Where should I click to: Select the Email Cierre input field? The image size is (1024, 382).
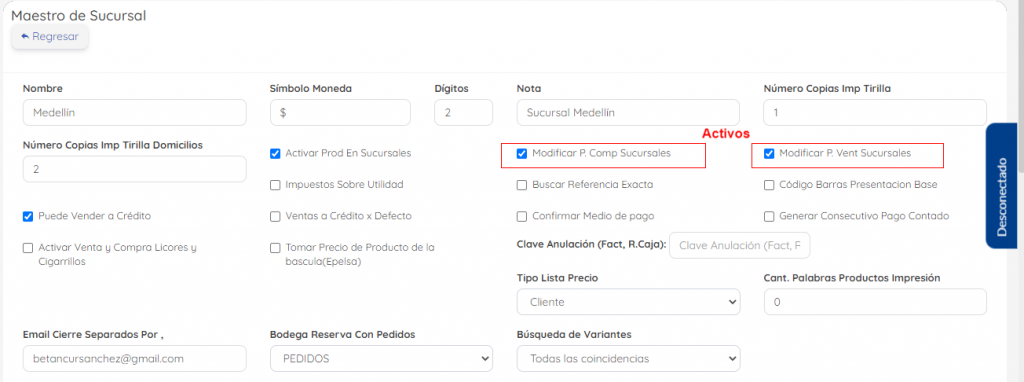[x=135, y=358]
